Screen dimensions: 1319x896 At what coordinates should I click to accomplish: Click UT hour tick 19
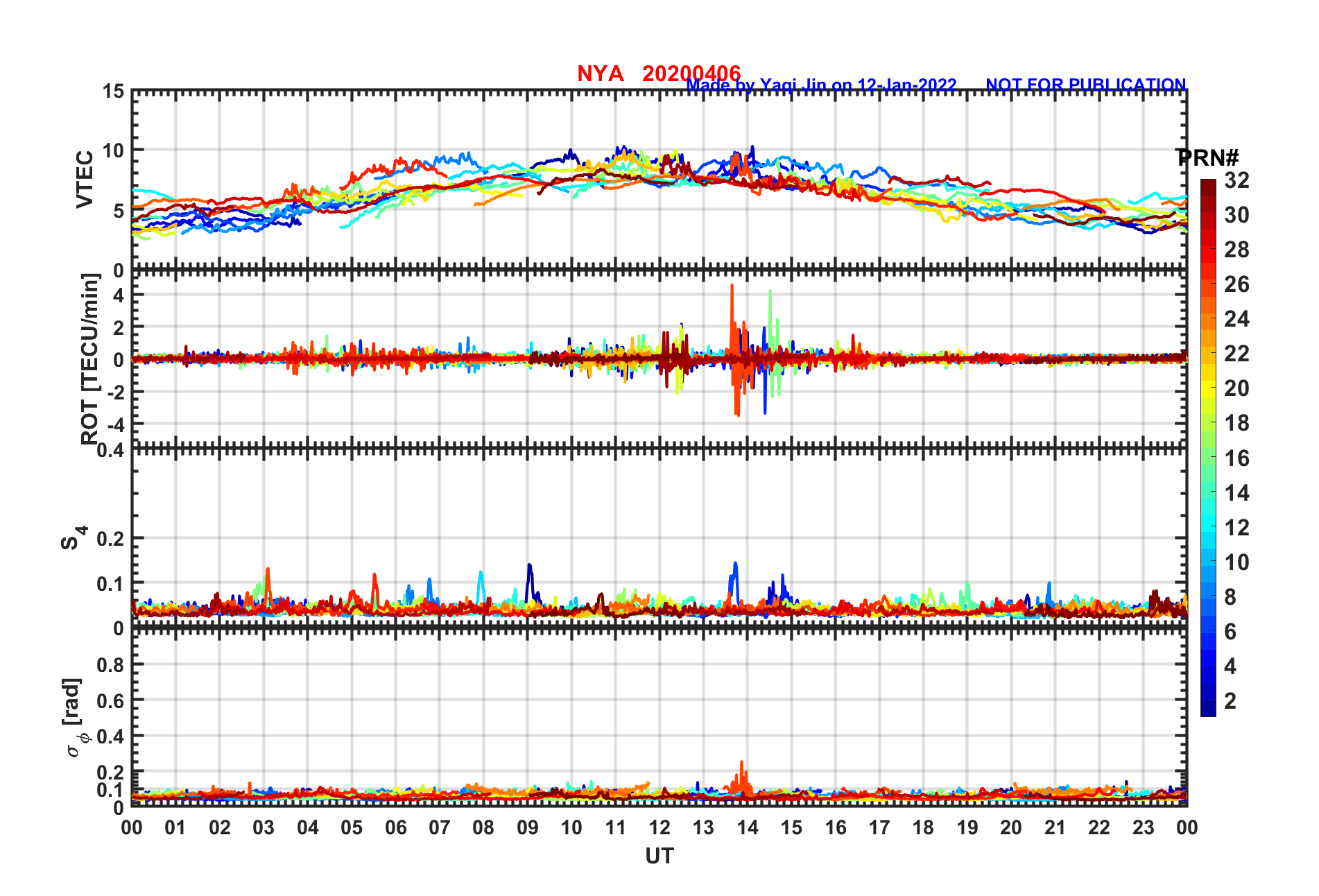tap(967, 828)
